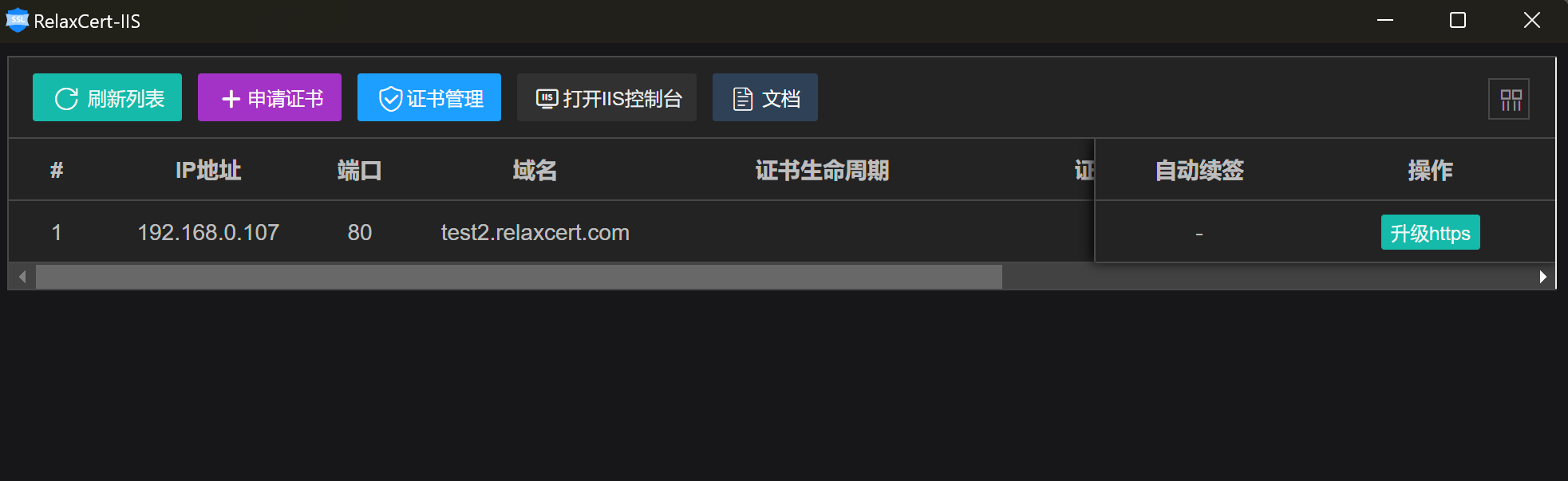Viewport: 1568px width, 481px height.
Task: Click the RelaxCert SSL app logo
Action: [17, 21]
